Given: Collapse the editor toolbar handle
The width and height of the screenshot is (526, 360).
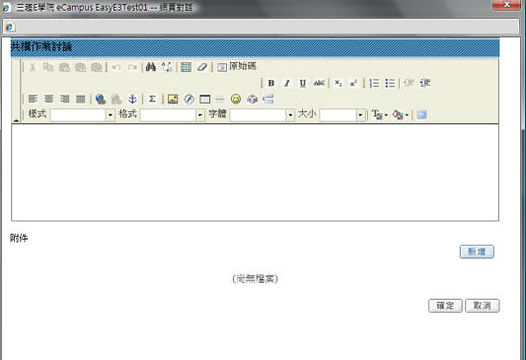Looking at the screenshot, I should pyautogui.click(x=16, y=120).
